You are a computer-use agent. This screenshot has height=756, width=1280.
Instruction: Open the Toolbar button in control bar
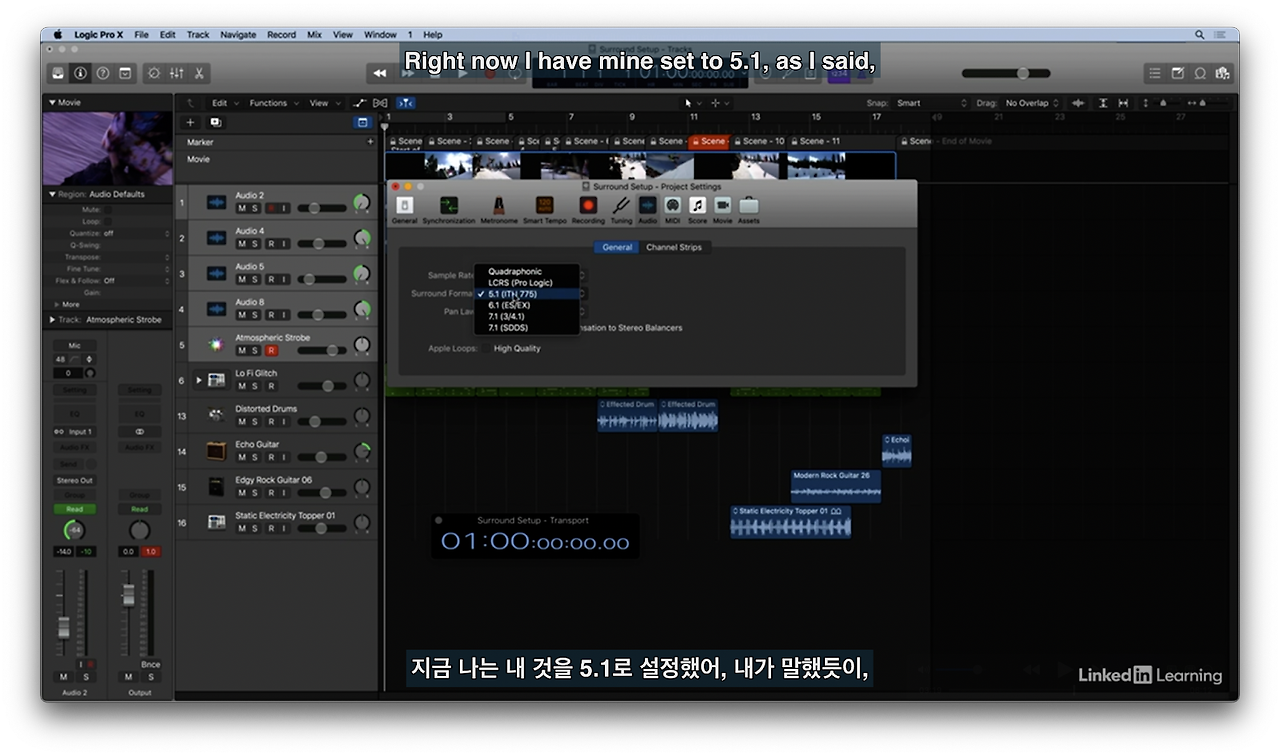125,73
